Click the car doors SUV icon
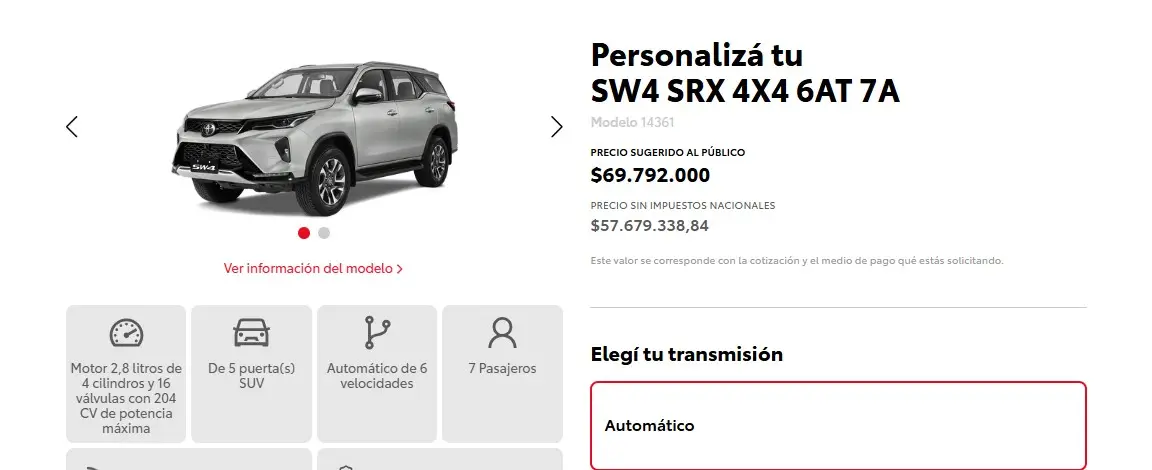1152x470 pixels. [251, 333]
